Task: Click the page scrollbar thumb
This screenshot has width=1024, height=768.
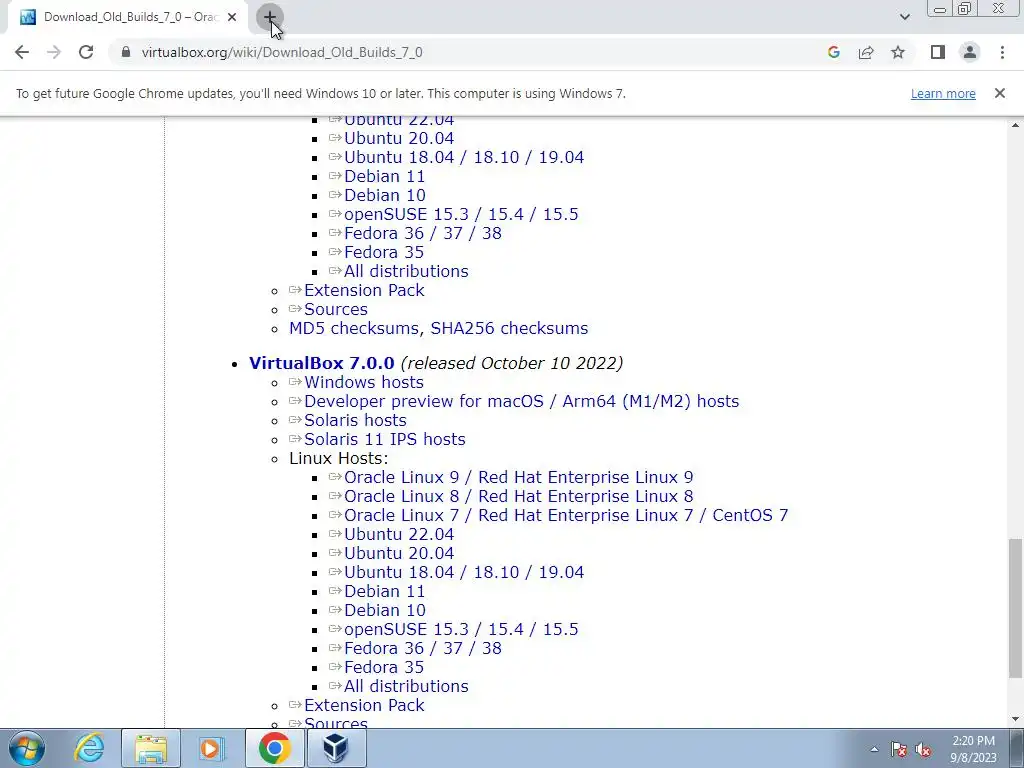Action: pos(1015,609)
